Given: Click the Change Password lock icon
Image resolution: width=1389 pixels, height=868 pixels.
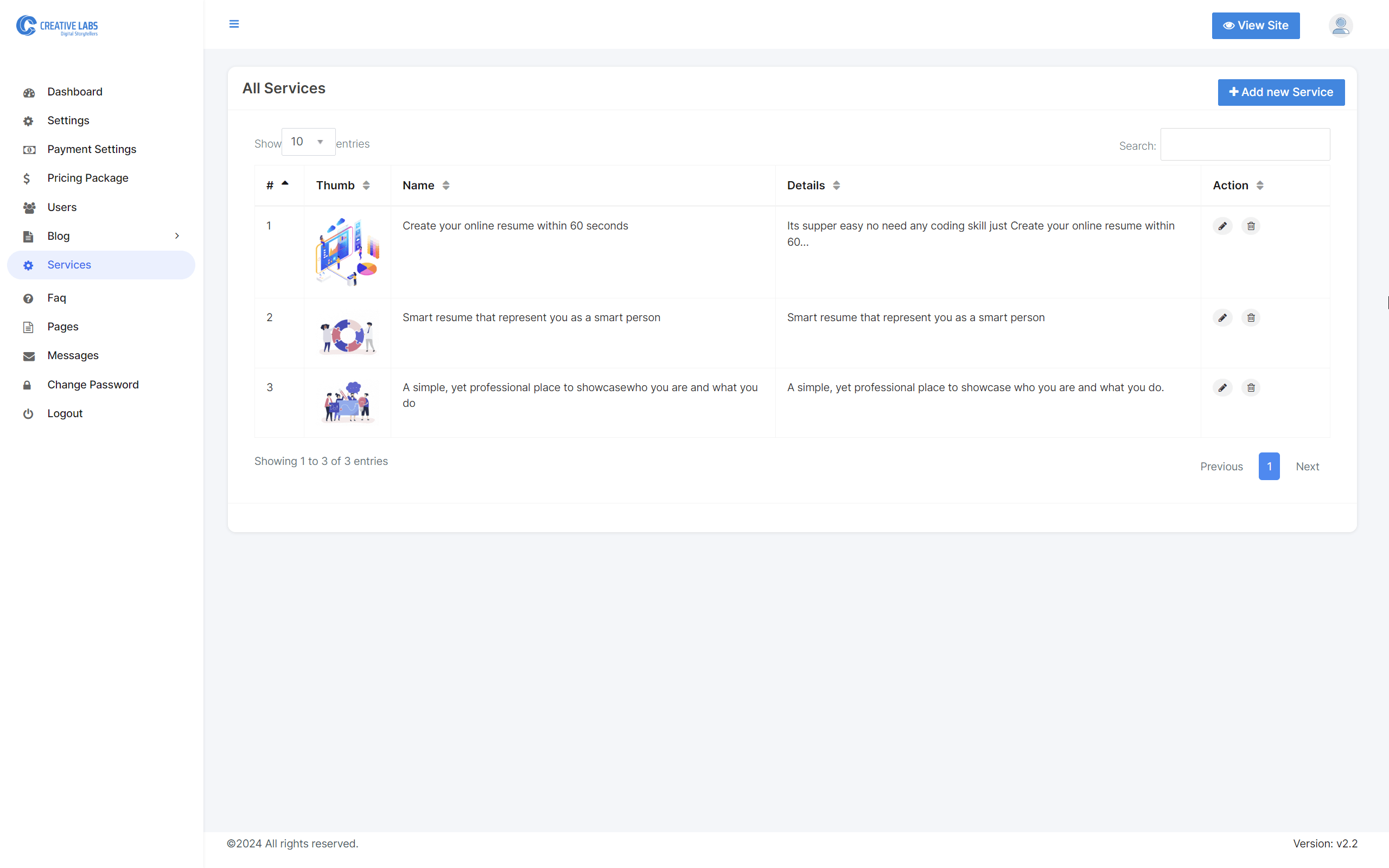Looking at the screenshot, I should click(x=29, y=385).
